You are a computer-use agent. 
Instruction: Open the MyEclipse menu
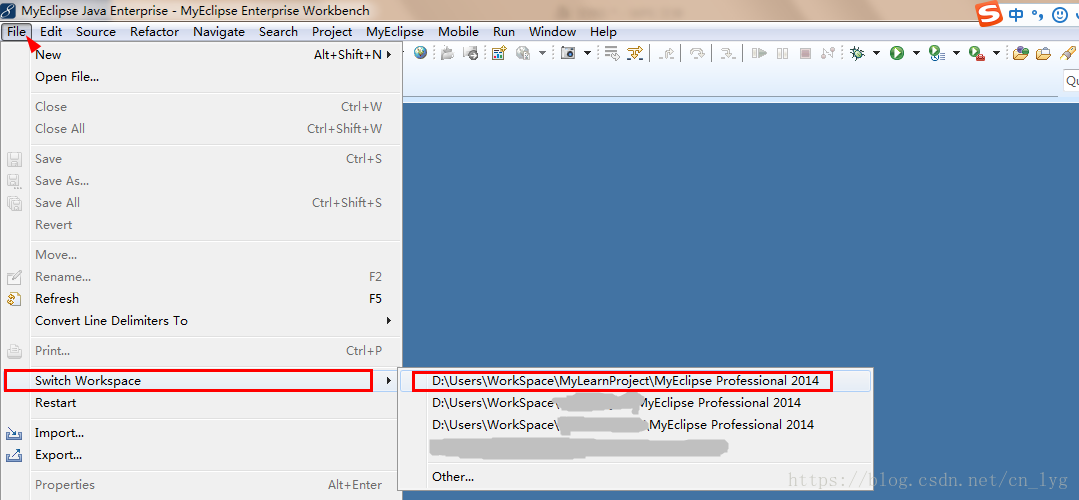(x=394, y=32)
